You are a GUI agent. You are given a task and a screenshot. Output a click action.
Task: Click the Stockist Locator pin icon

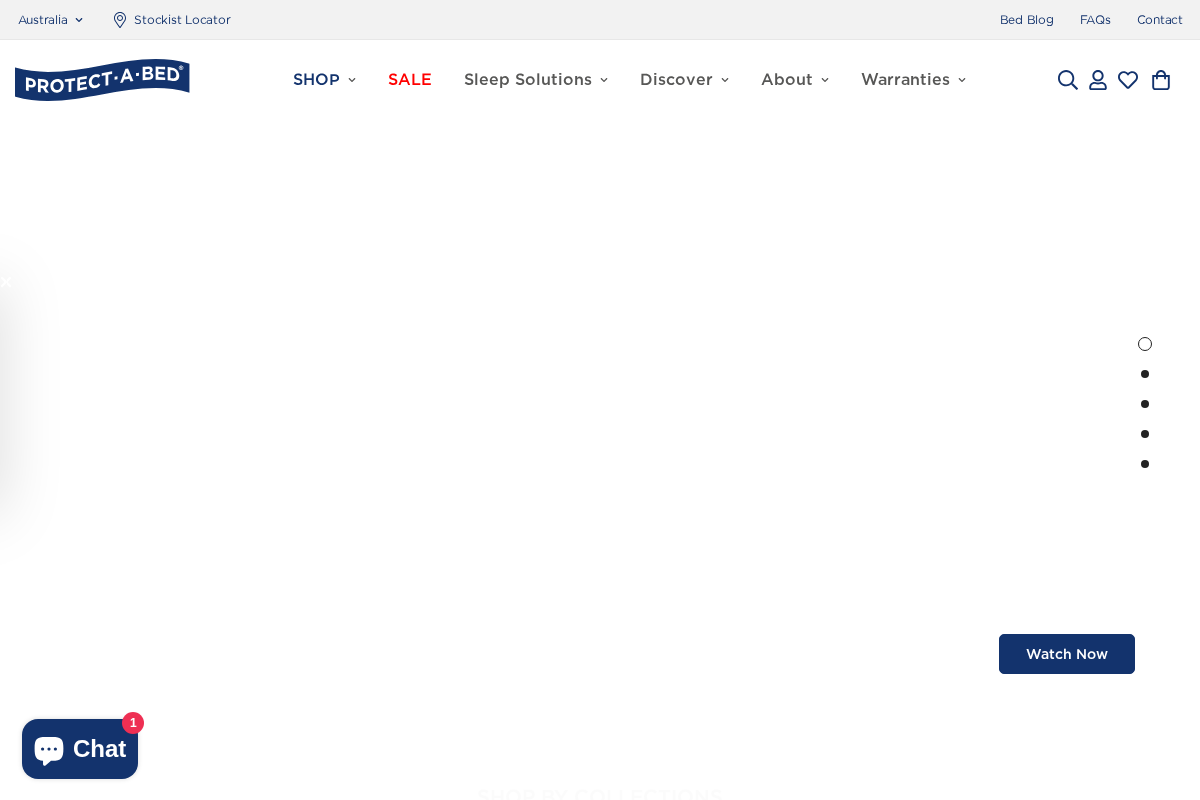click(x=119, y=19)
